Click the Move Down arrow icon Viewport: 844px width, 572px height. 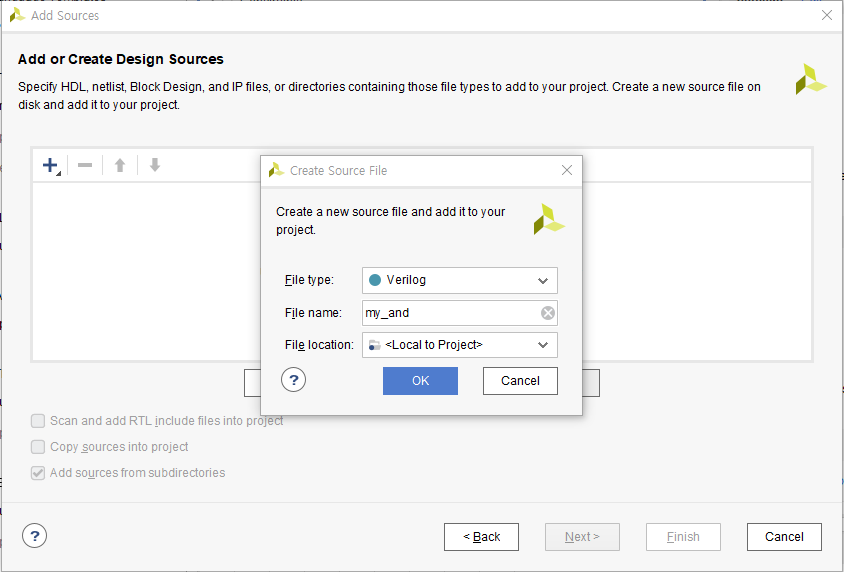155,165
